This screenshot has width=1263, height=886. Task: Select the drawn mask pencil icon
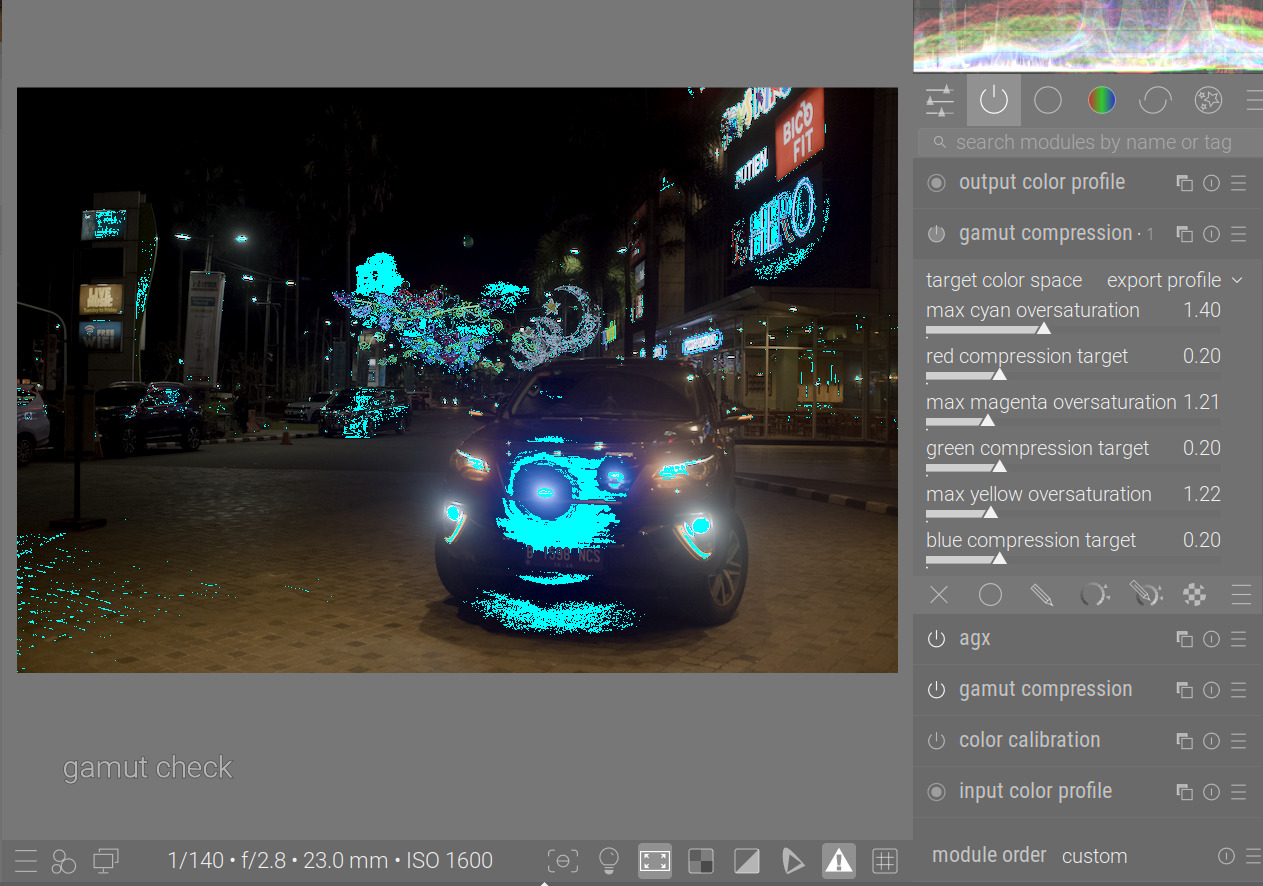coord(1041,595)
